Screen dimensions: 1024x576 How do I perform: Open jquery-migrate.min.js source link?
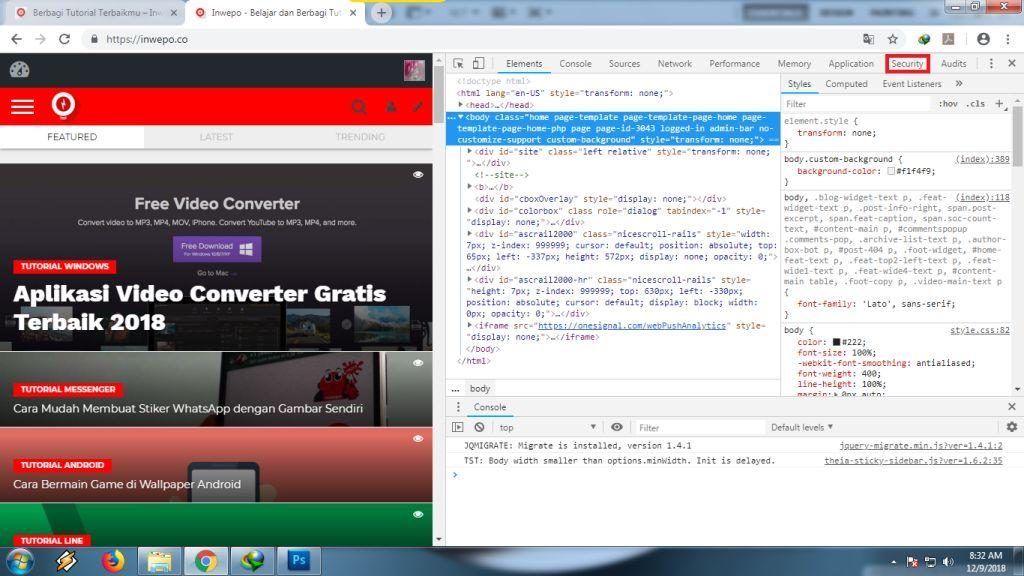point(921,445)
